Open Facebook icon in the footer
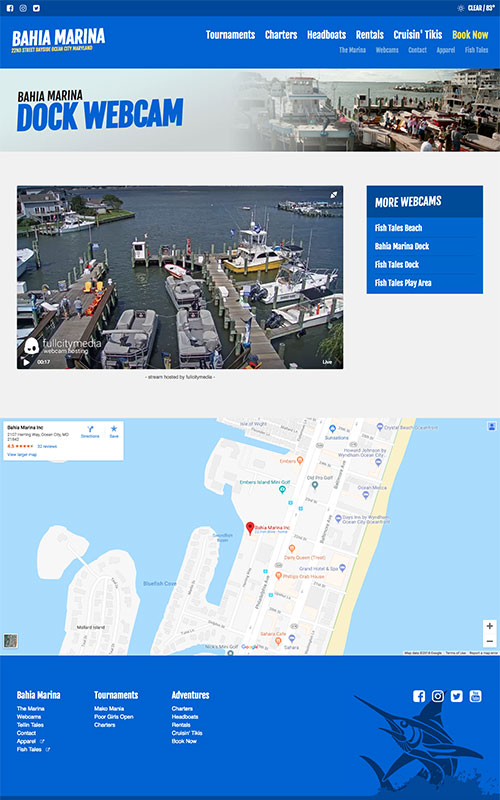This screenshot has width=500, height=800. (419, 696)
